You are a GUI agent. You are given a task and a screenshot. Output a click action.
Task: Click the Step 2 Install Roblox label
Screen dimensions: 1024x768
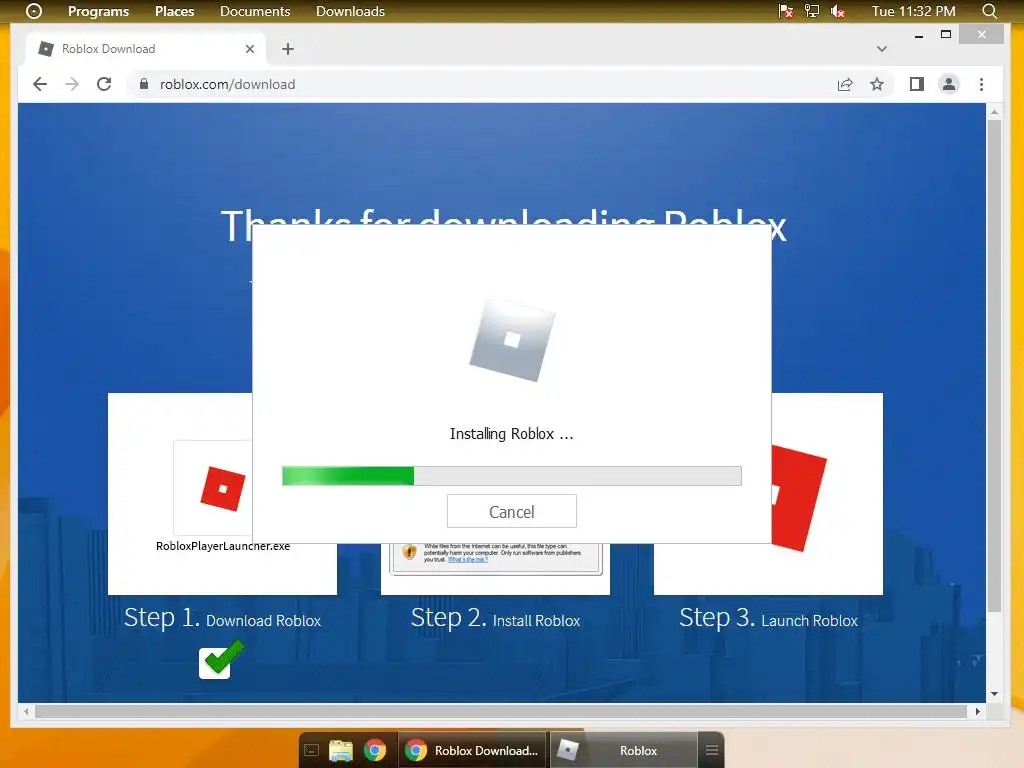[495, 618]
